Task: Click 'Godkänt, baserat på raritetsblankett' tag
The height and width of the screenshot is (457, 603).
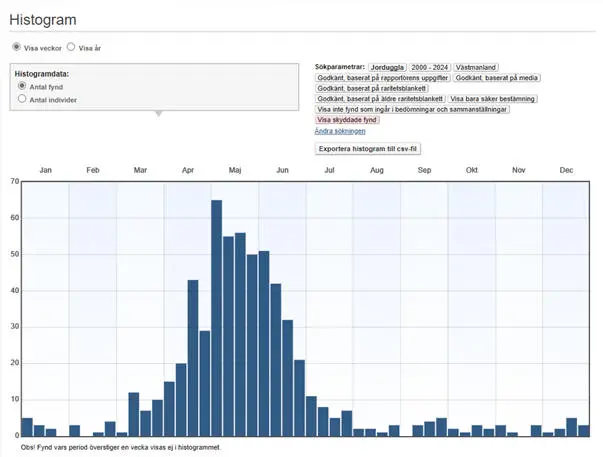Action: [365, 88]
